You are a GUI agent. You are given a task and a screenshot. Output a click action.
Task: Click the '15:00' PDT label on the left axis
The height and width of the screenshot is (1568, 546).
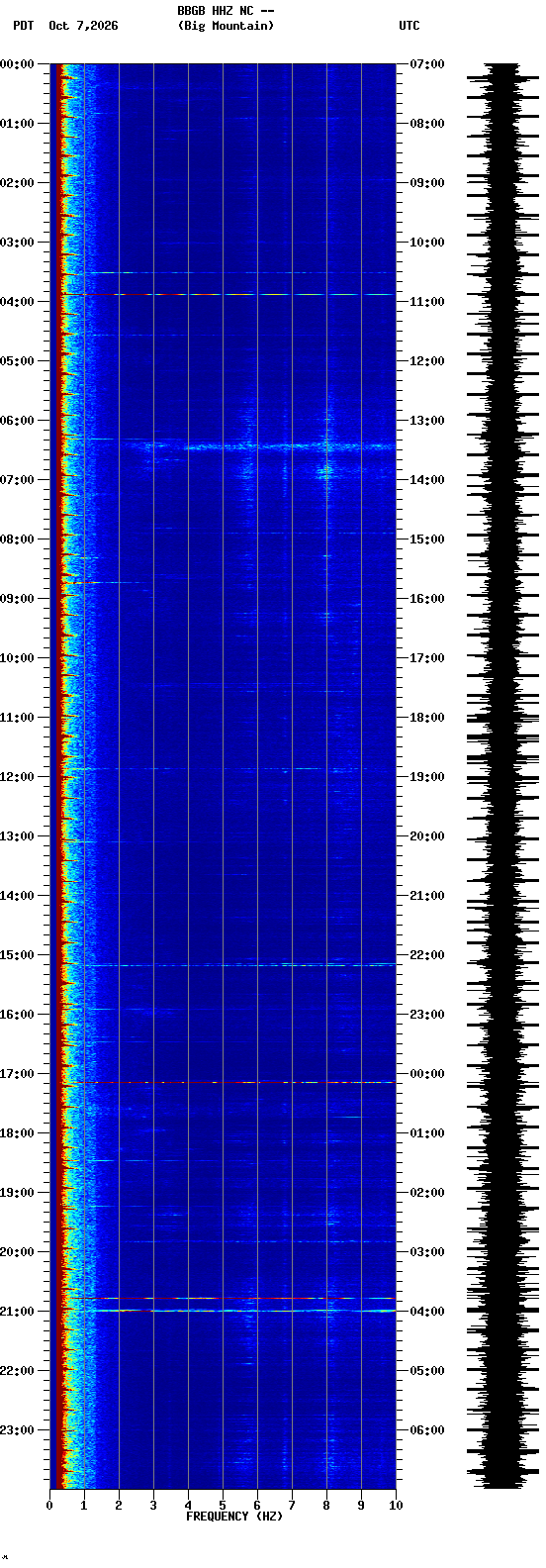coord(17,955)
